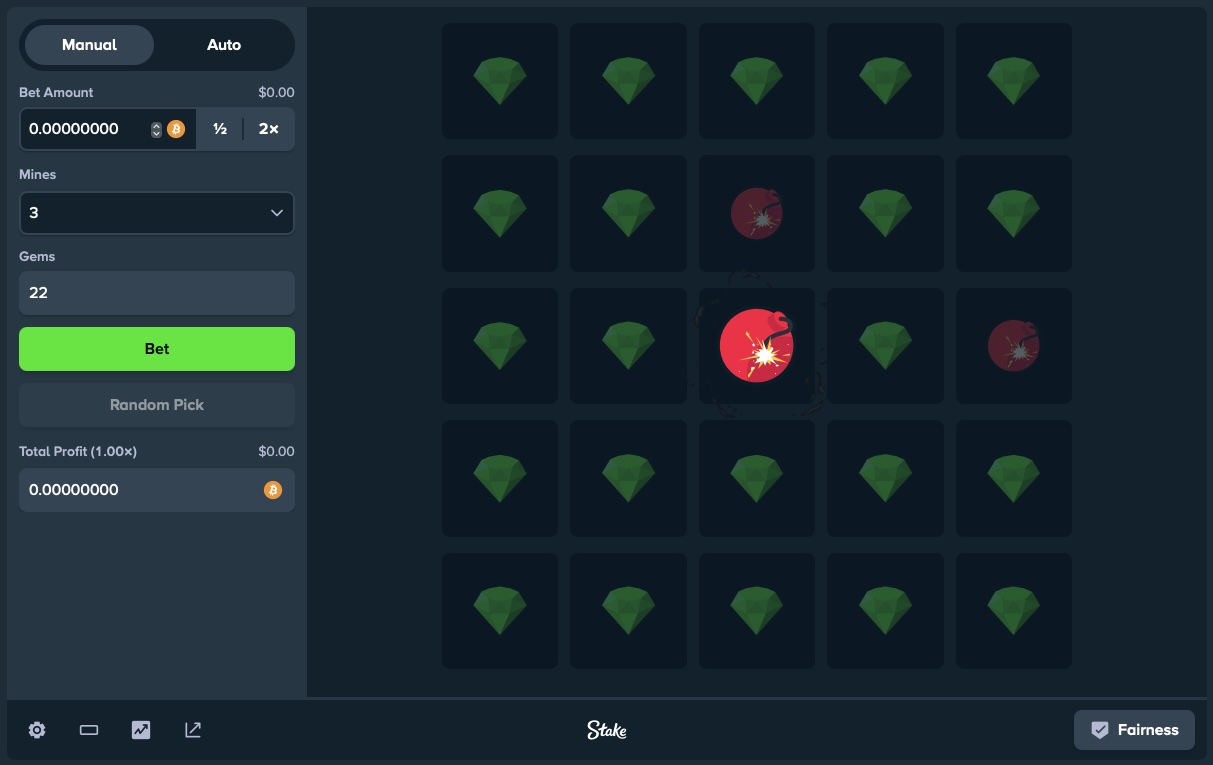Open the game settings gear icon

coord(37,730)
